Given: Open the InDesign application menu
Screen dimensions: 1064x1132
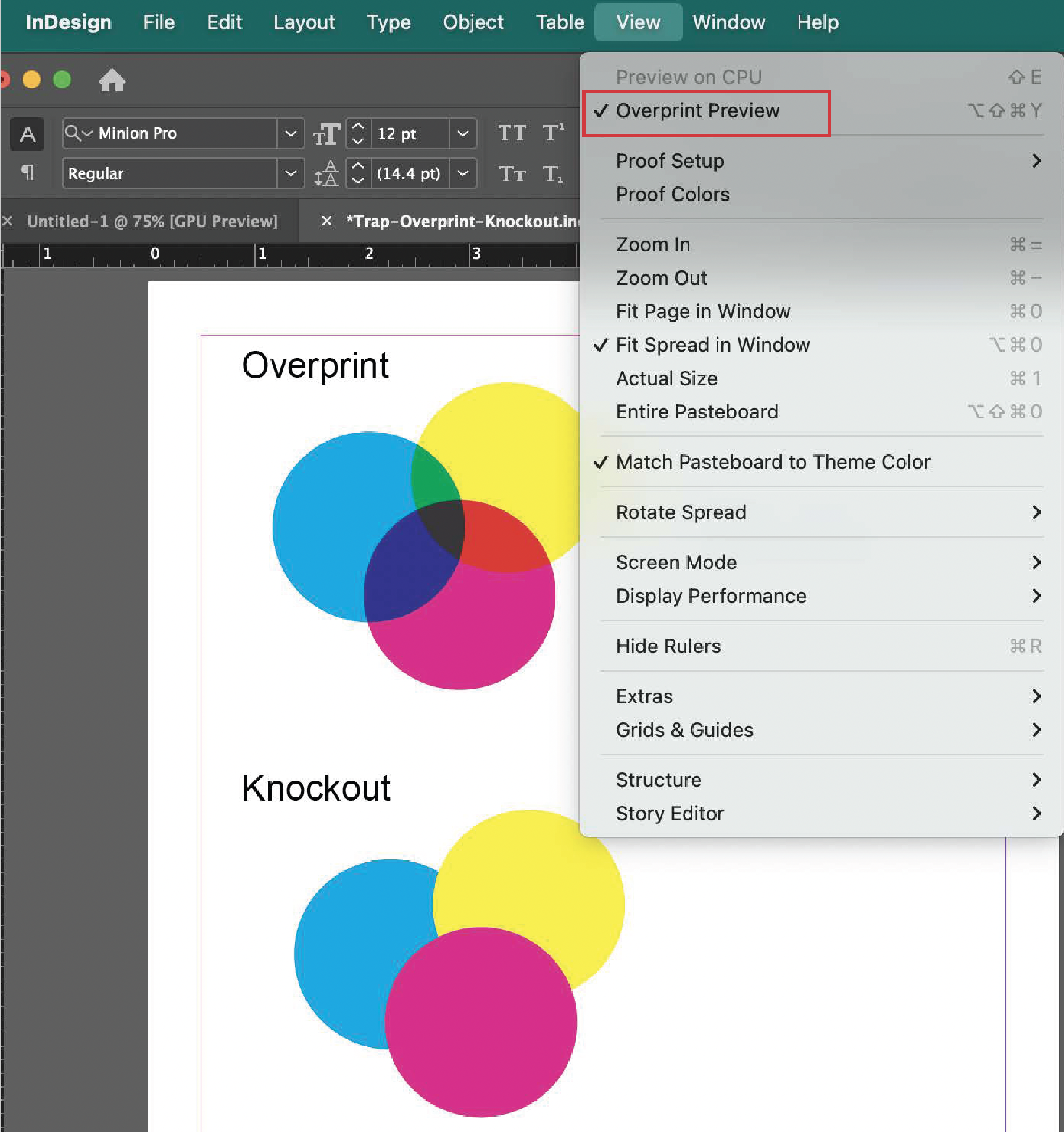Looking at the screenshot, I should point(69,22).
